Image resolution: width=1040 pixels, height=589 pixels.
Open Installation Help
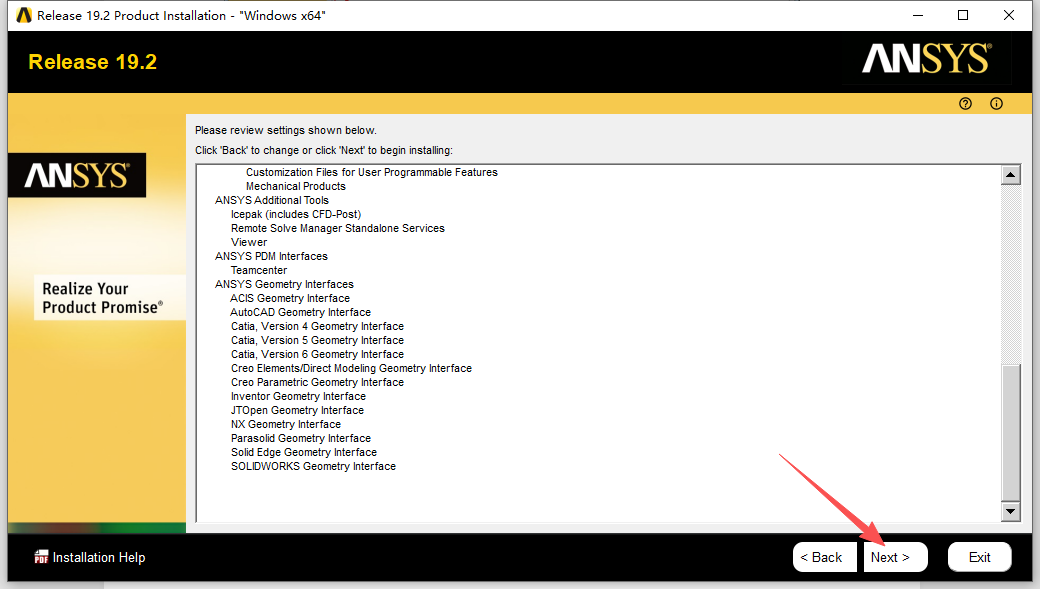click(97, 557)
